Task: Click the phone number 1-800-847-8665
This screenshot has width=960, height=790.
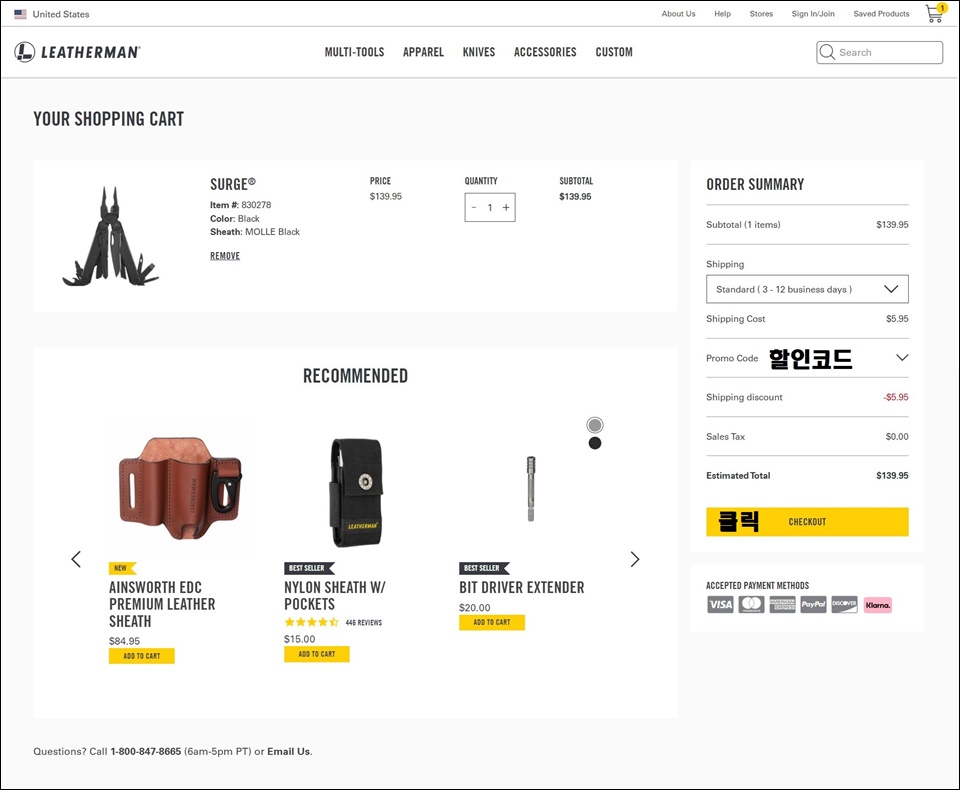Action: 146,751
